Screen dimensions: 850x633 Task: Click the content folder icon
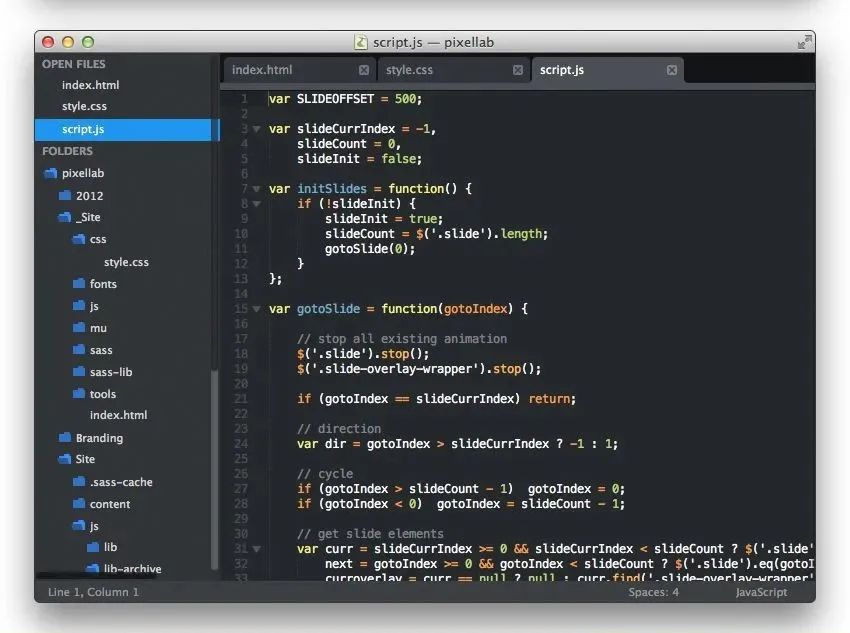pyautogui.click(x=79, y=503)
